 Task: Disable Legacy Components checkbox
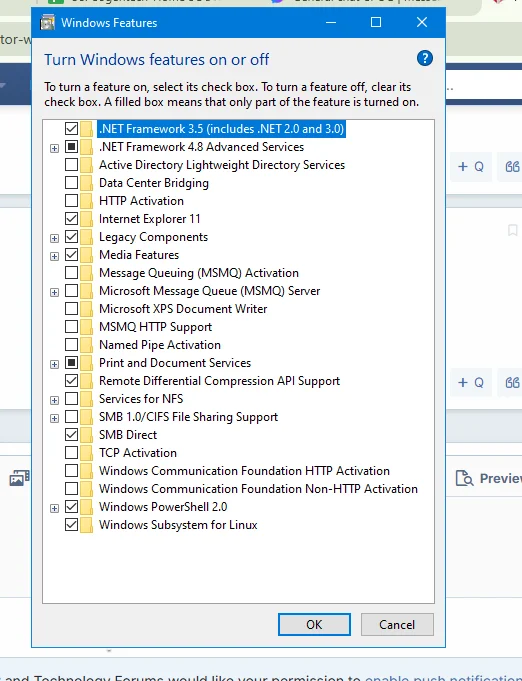click(71, 237)
